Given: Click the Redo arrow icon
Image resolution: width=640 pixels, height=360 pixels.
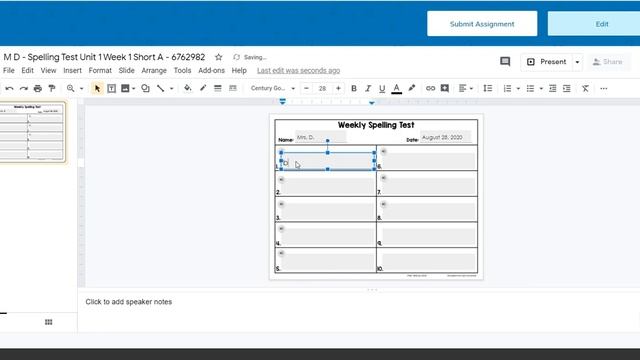Looking at the screenshot, I should tap(24, 89).
